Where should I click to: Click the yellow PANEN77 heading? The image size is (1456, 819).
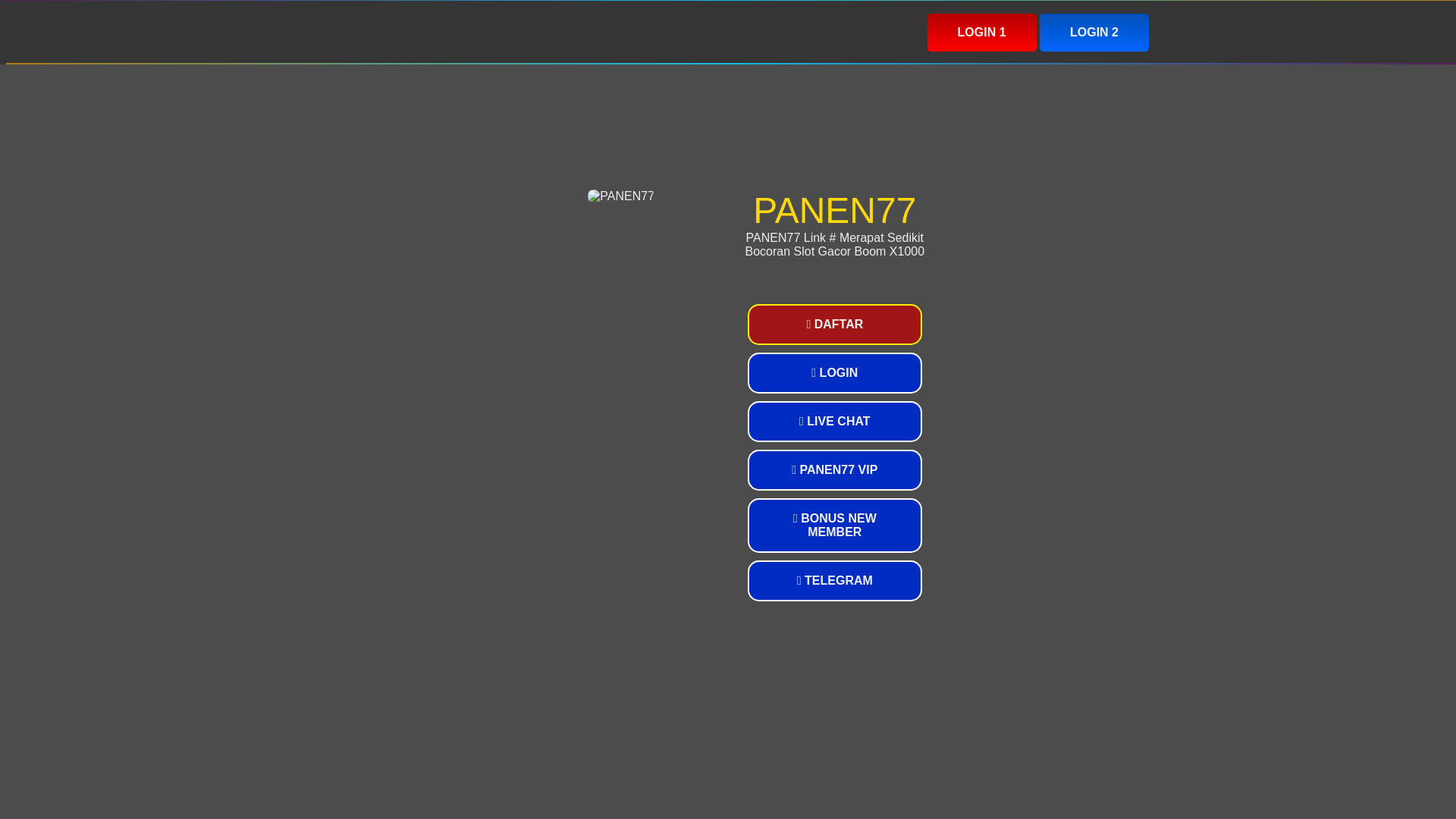834,211
